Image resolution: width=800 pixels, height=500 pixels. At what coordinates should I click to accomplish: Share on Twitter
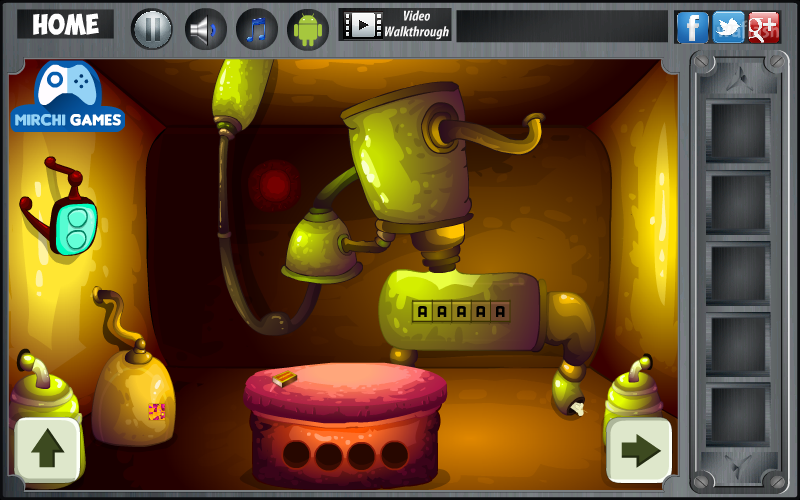pyautogui.click(x=728, y=27)
